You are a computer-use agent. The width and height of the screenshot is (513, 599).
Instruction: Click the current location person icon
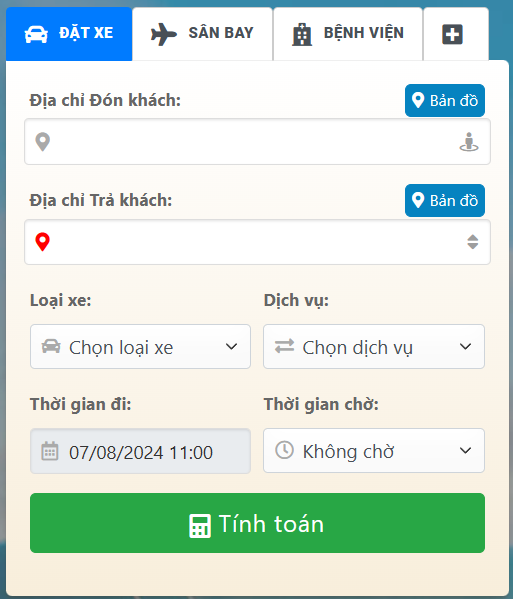469,142
